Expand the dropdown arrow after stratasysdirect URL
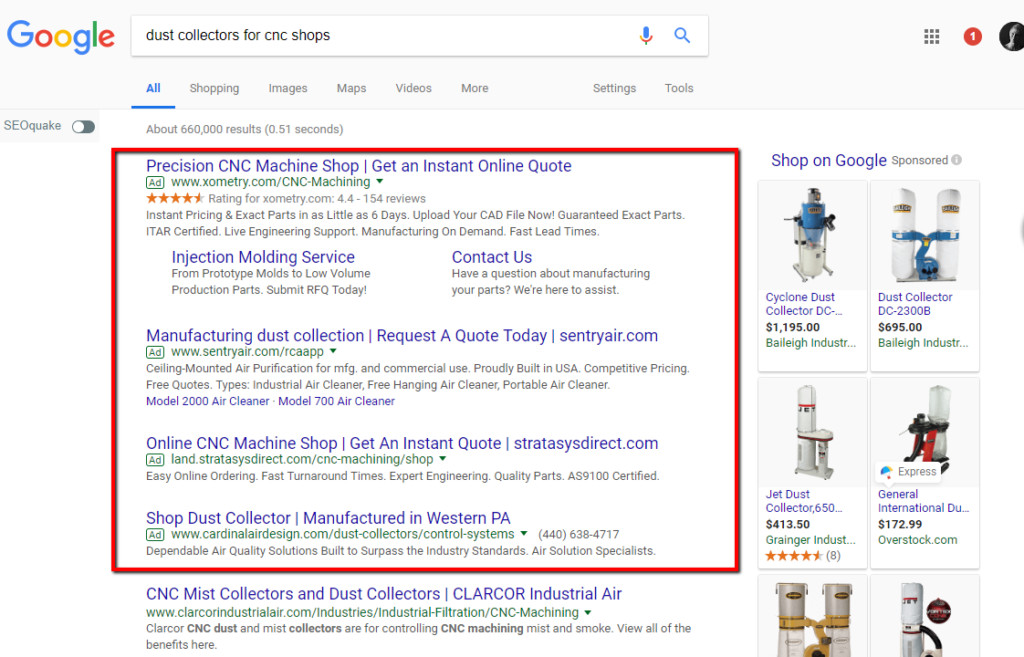The image size is (1024, 657). (x=443, y=459)
